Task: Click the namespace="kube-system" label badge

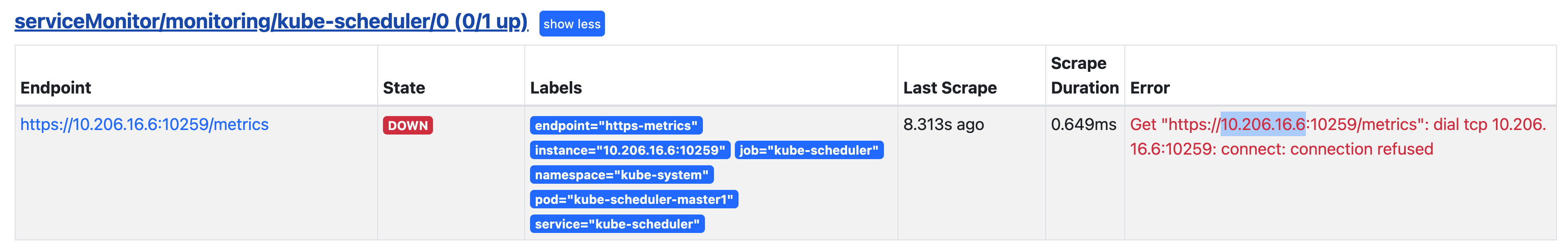Action: (x=621, y=175)
